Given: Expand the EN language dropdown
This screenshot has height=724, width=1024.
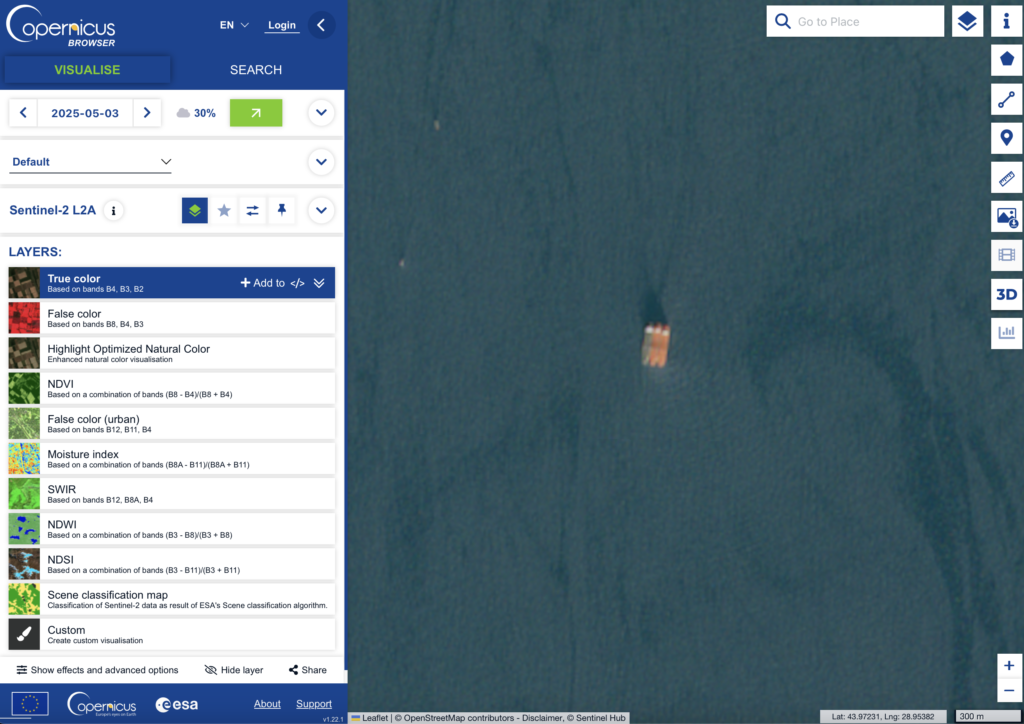Looking at the screenshot, I should pos(234,25).
